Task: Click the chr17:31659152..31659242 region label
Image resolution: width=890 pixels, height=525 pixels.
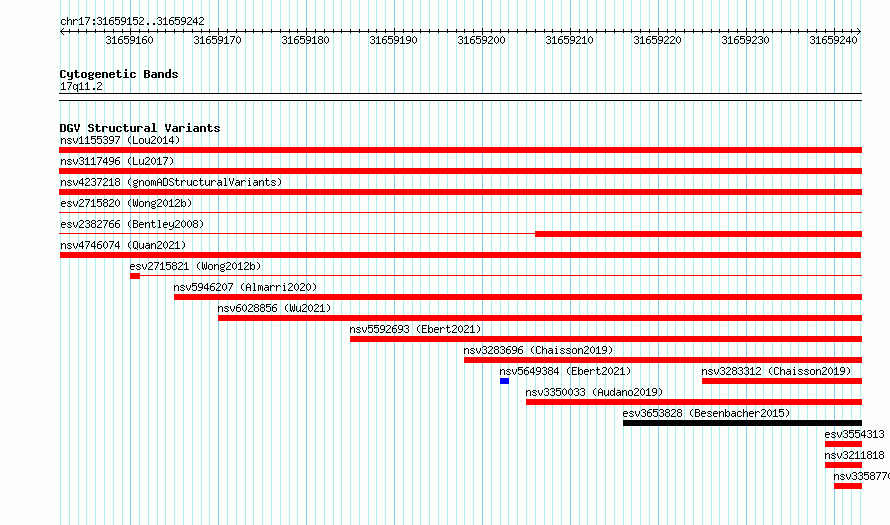Action: [132, 22]
